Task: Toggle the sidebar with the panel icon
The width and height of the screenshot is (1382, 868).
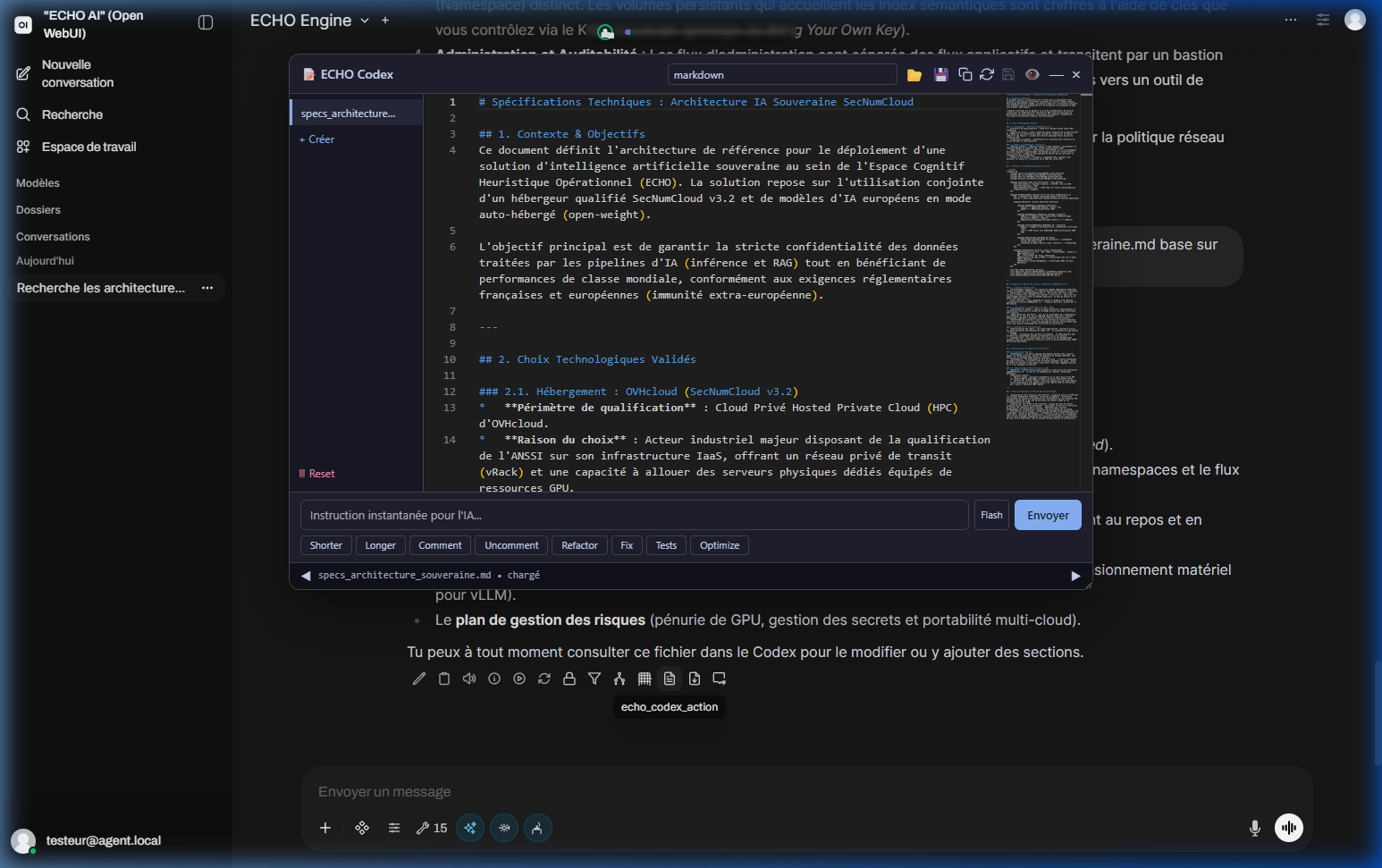Action: click(206, 22)
